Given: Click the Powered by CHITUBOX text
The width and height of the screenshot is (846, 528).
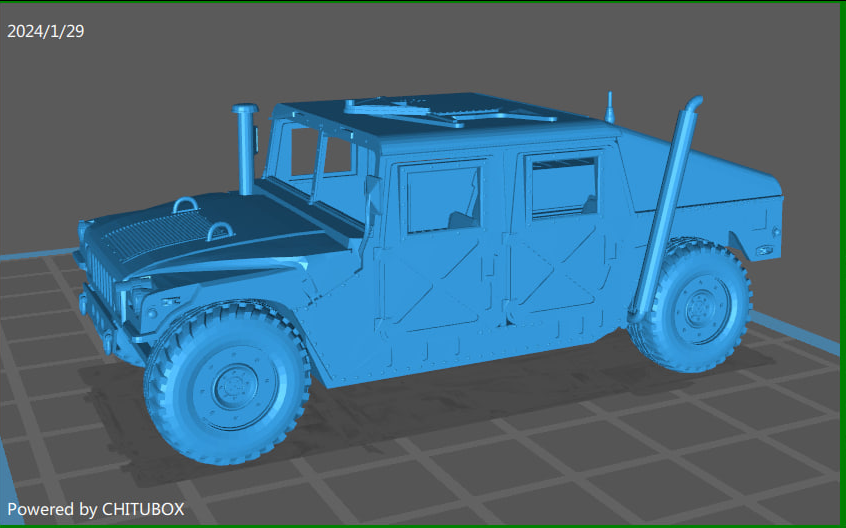Looking at the screenshot, I should pyautogui.click(x=95, y=509).
